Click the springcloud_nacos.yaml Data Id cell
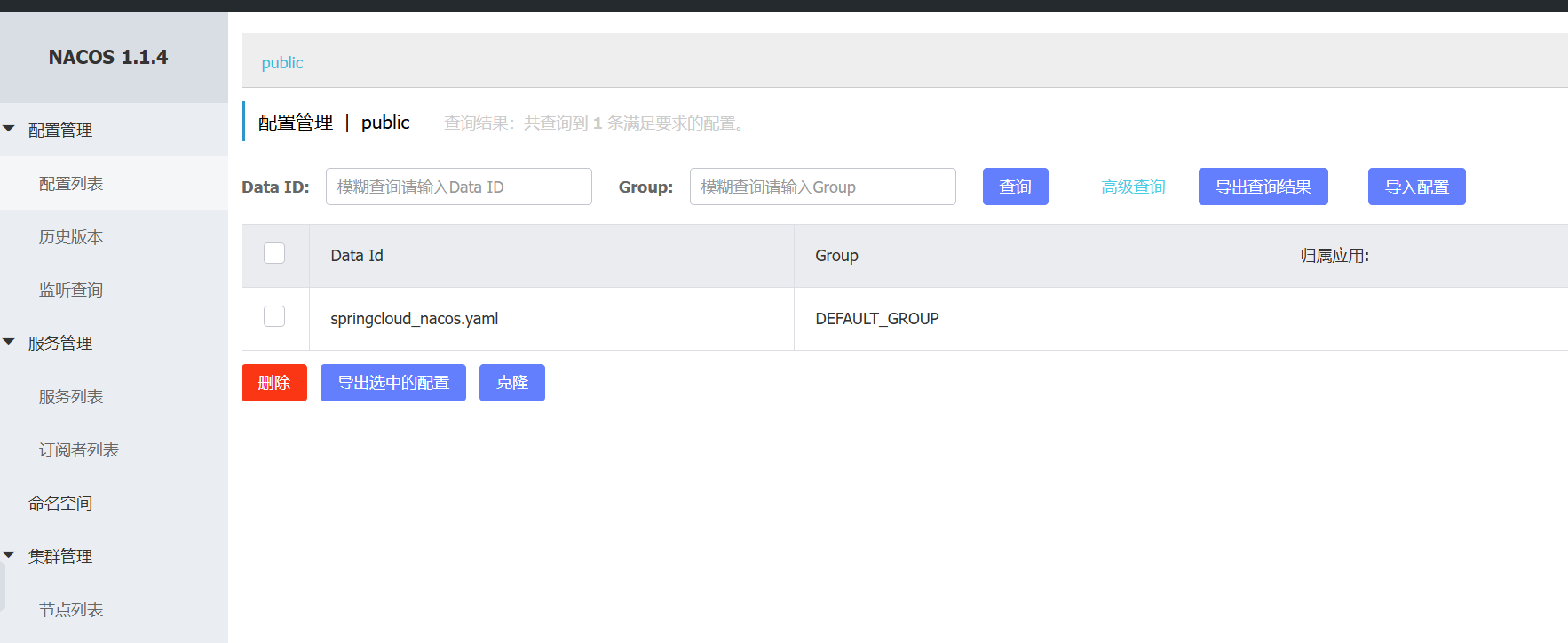This screenshot has height=643, width=1568. coord(551,319)
